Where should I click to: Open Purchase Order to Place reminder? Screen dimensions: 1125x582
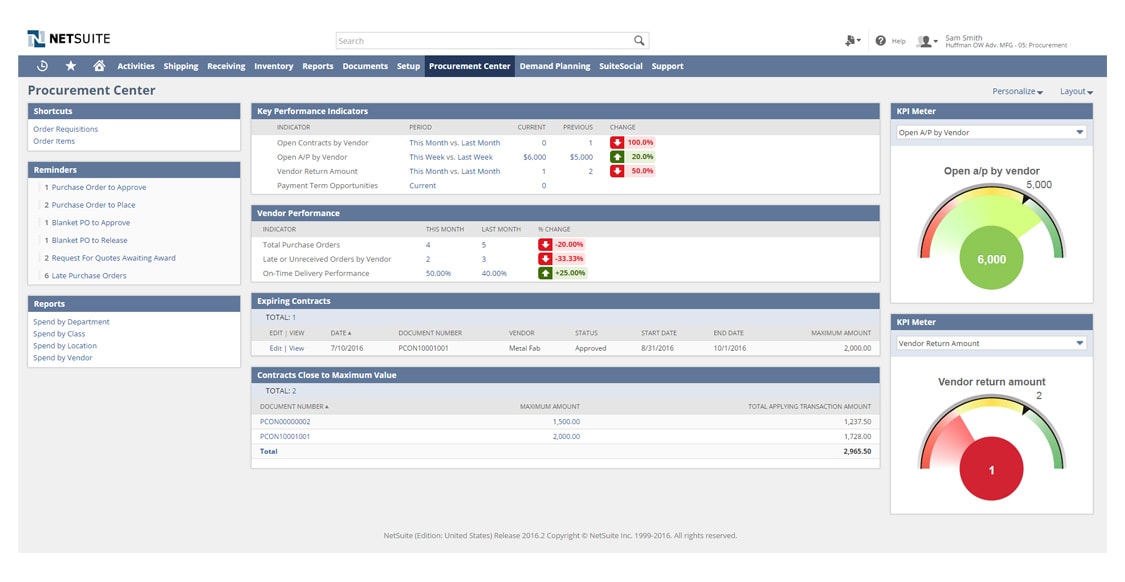pyautogui.click(x=93, y=205)
